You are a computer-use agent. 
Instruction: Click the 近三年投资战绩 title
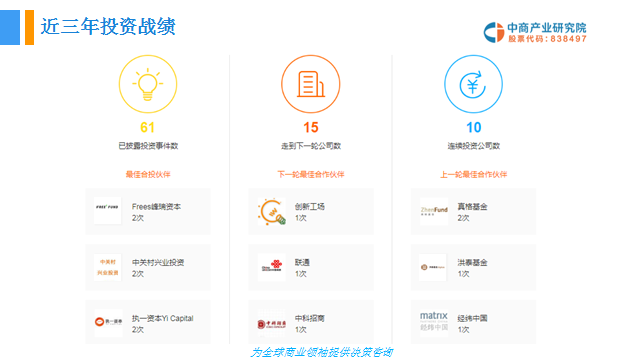tap(108, 27)
